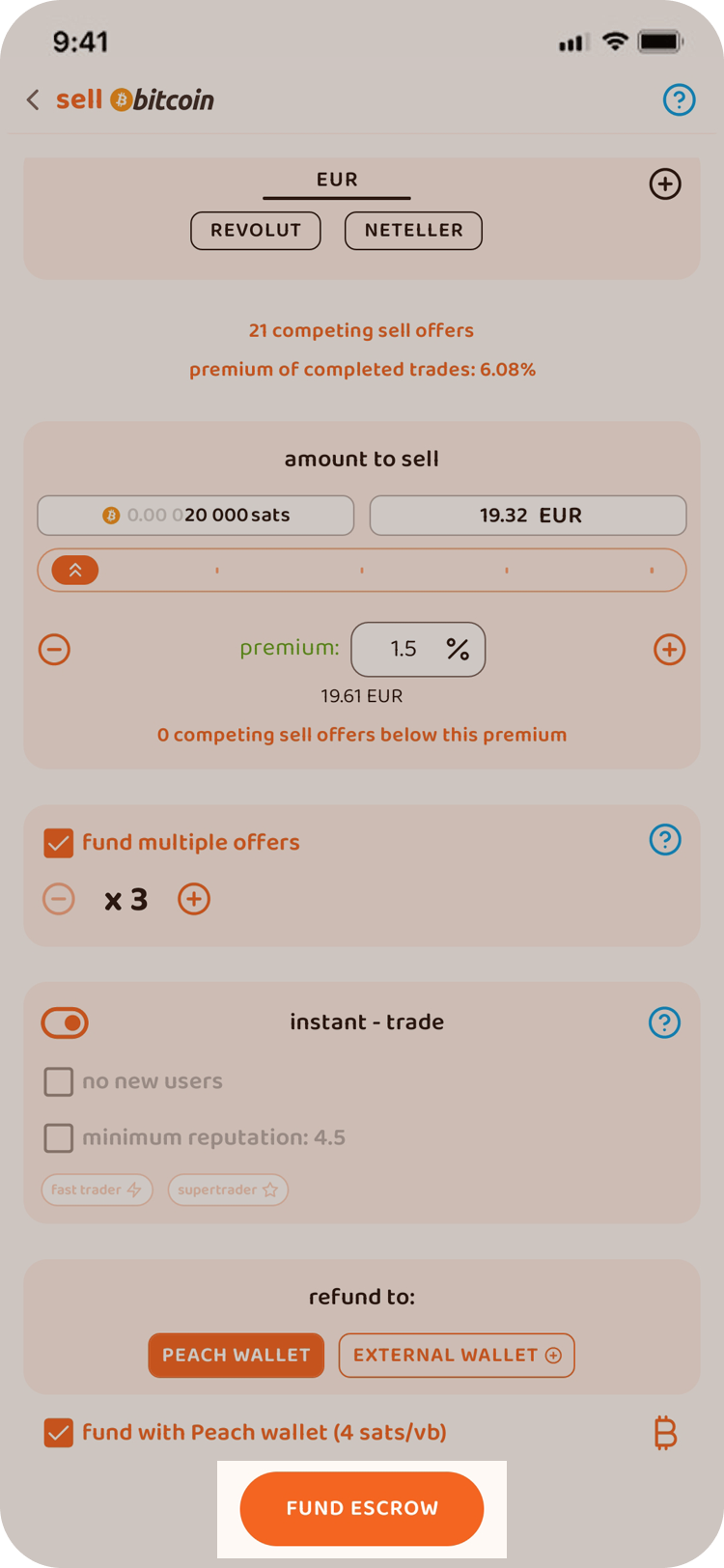Open help for instant-trade
This screenshot has width=724, height=1568.
665,1022
